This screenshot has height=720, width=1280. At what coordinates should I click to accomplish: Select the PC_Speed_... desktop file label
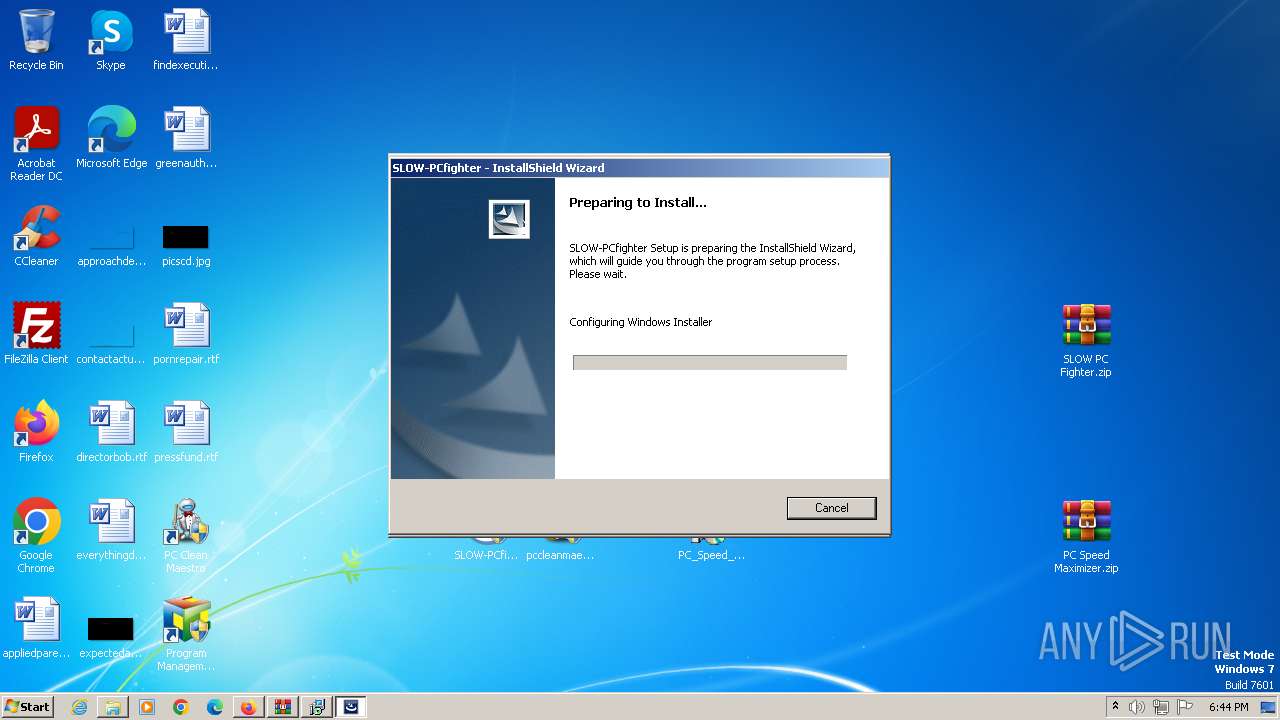(x=711, y=555)
